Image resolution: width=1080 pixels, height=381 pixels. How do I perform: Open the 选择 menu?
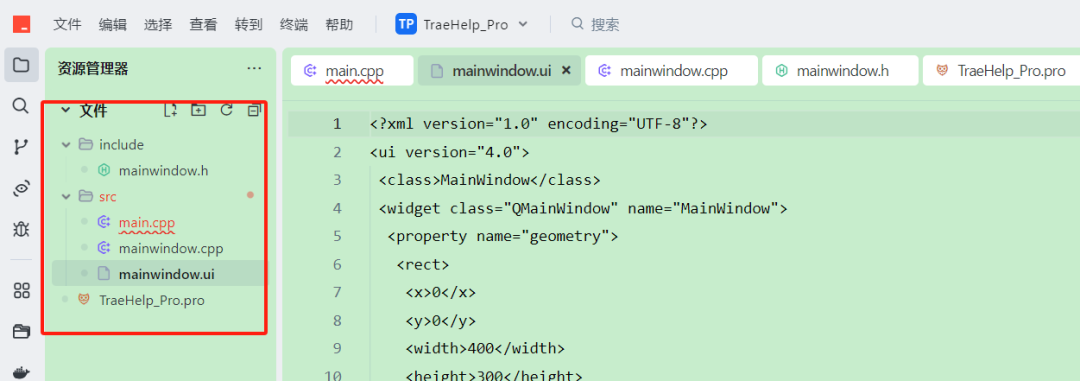[158, 25]
